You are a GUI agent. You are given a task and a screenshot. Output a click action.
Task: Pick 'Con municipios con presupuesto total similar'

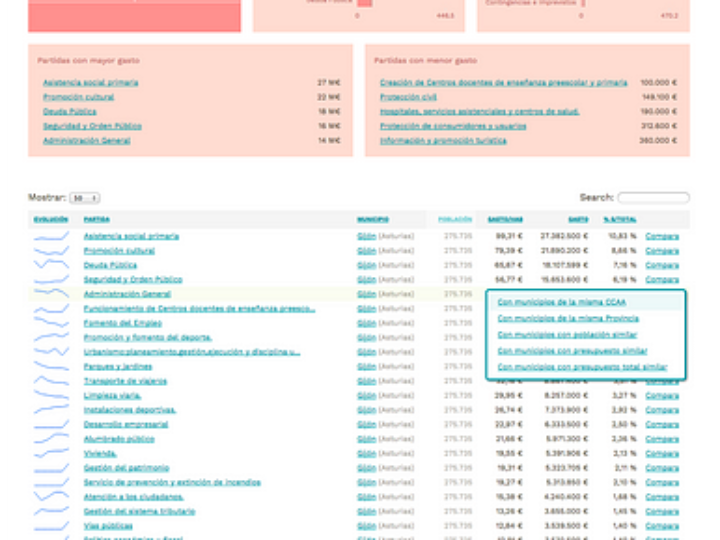pyautogui.click(x=582, y=367)
